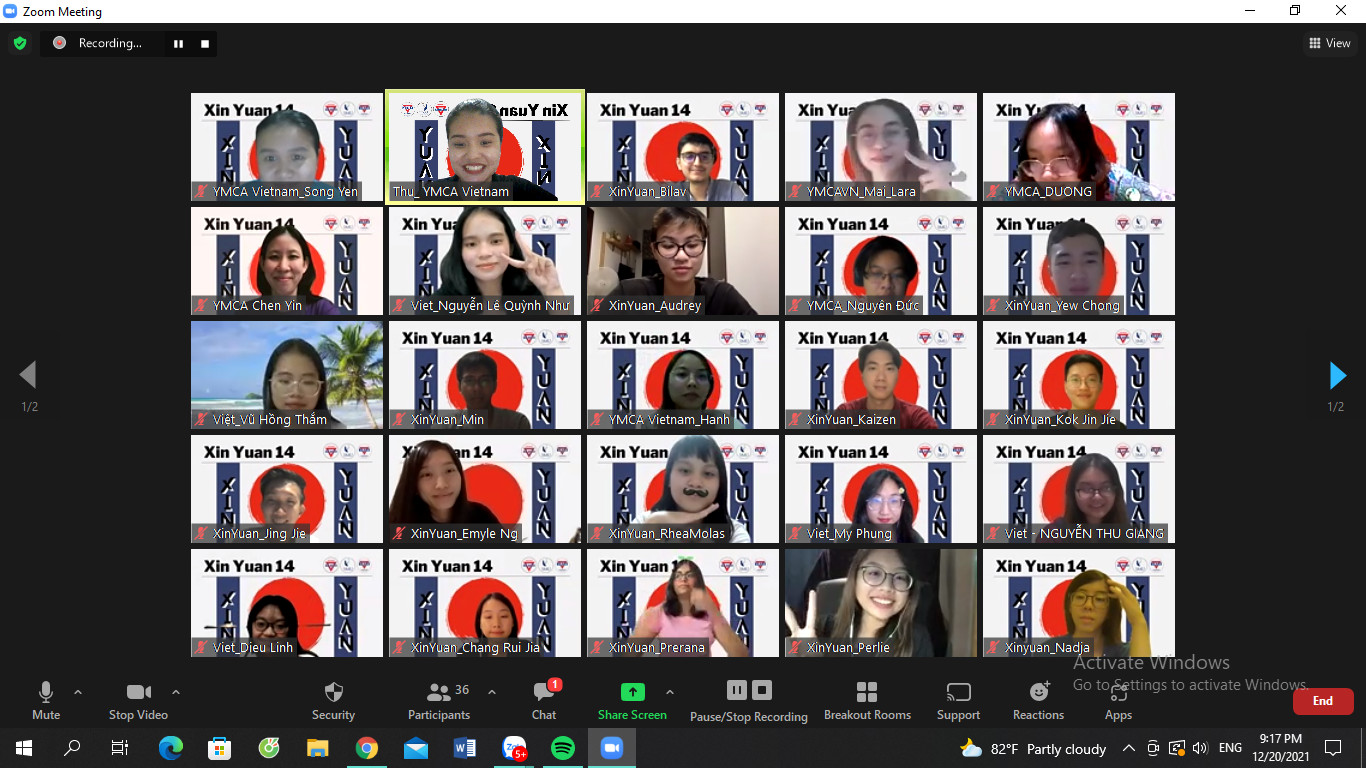Open the Participants panel
This screenshot has height=768, width=1366.
(x=438, y=700)
